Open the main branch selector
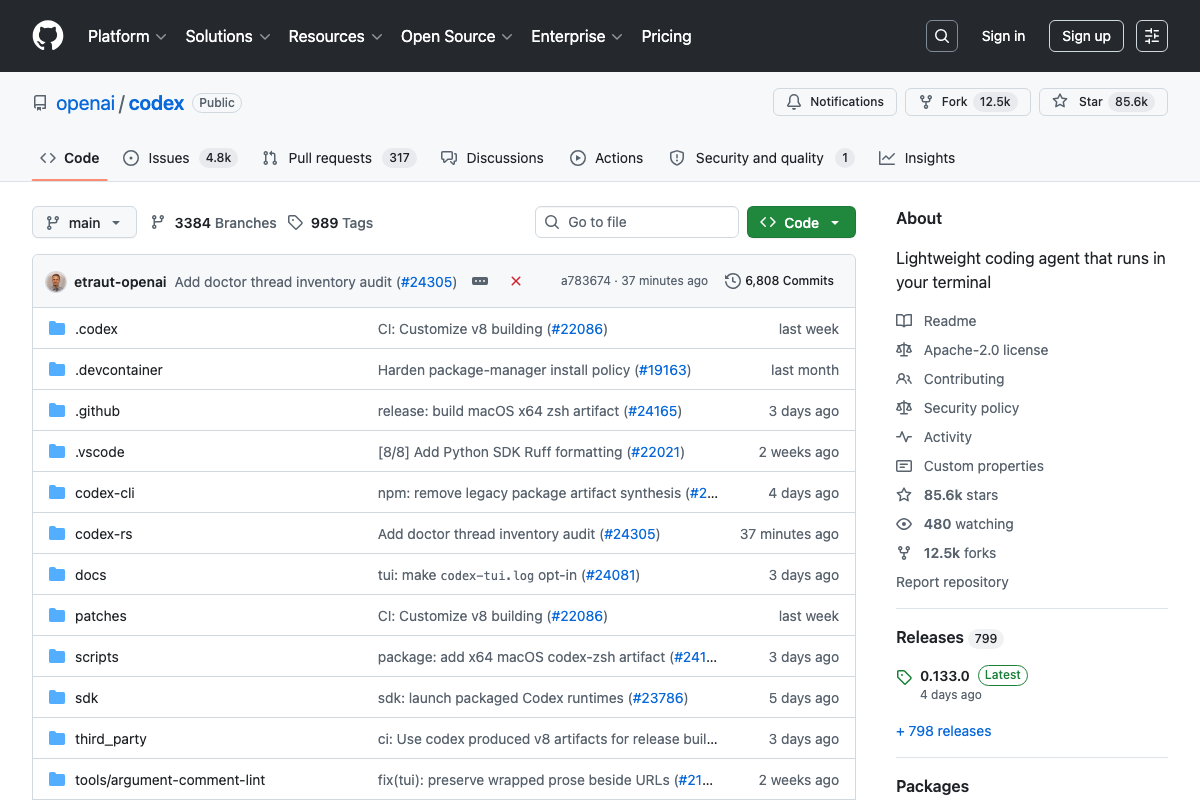Image resolution: width=1200 pixels, height=800 pixels. coord(84,223)
